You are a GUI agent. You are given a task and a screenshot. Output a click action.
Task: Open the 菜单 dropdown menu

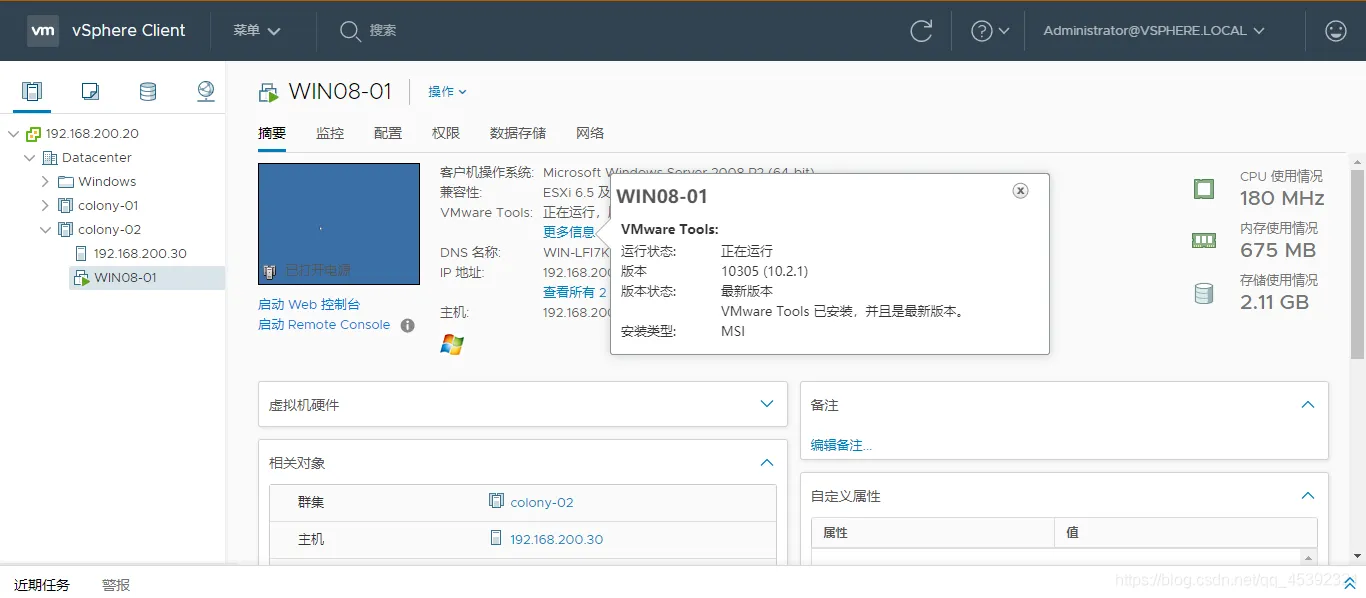tap(257, 31)
